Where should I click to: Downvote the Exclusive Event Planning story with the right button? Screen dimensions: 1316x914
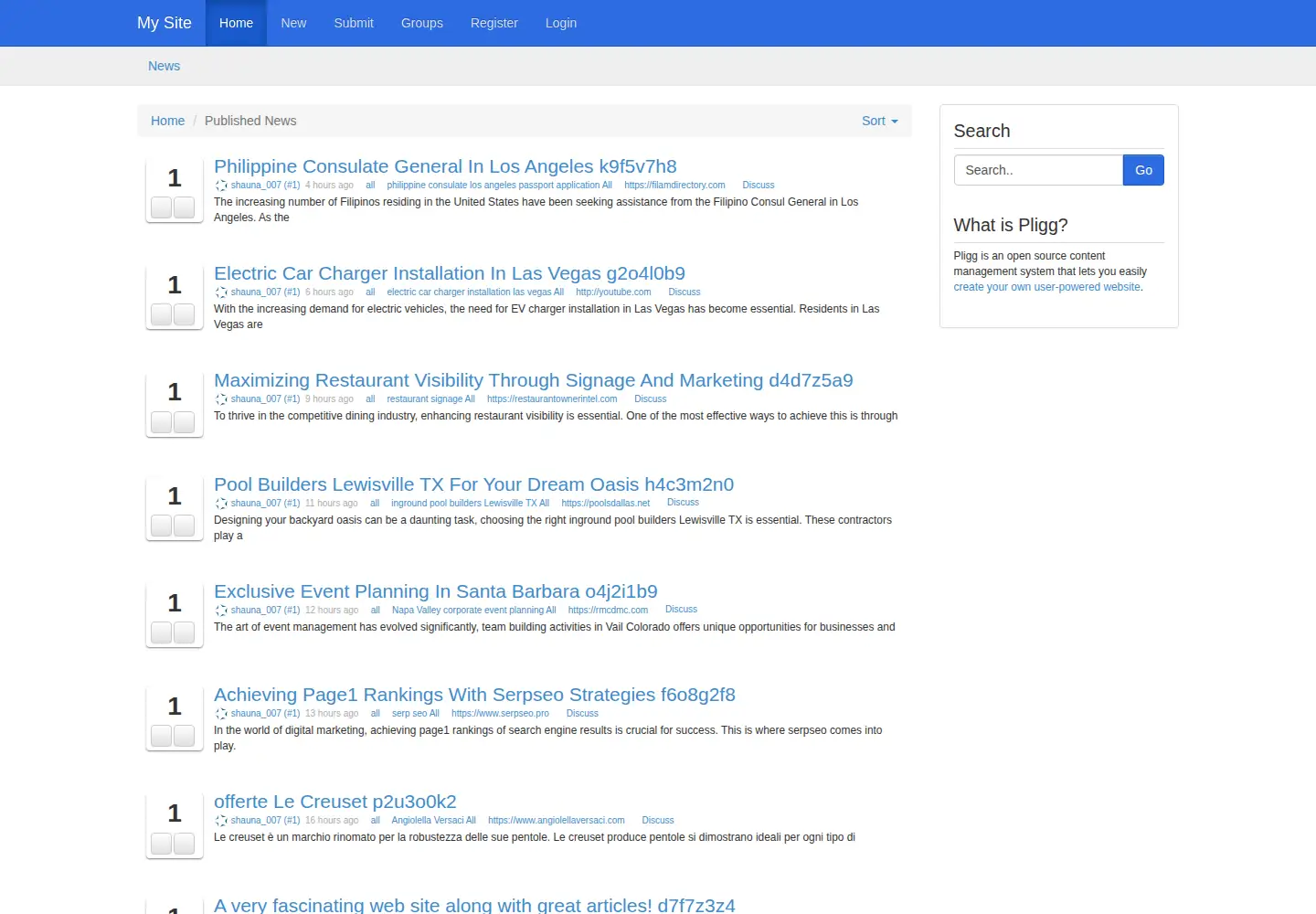pyautogui.click(x=185, y=632)
